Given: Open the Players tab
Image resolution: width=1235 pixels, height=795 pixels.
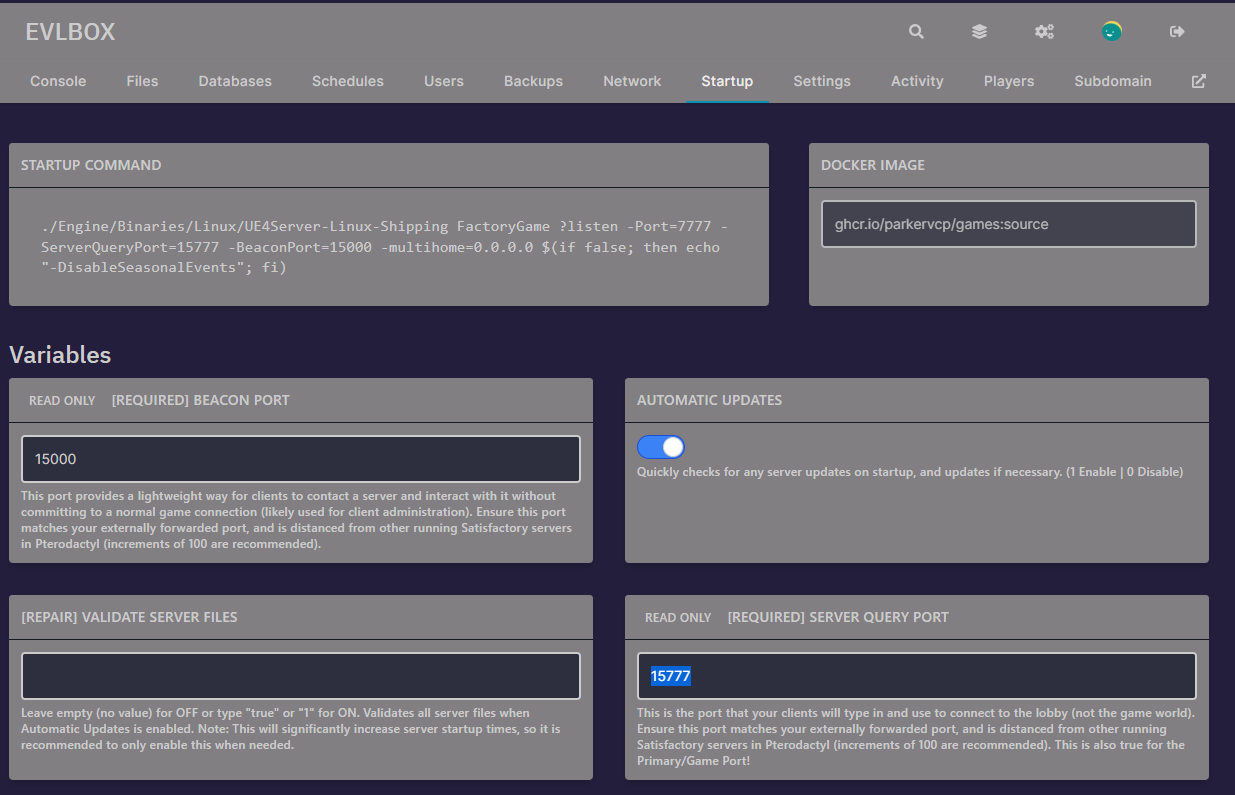Looking at the screenshot, I should click(1009, 81).
